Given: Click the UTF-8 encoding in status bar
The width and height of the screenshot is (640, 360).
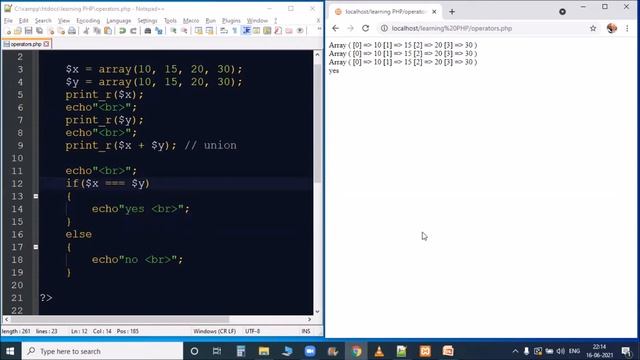Looking at the screenshot, I should point(253,331).
